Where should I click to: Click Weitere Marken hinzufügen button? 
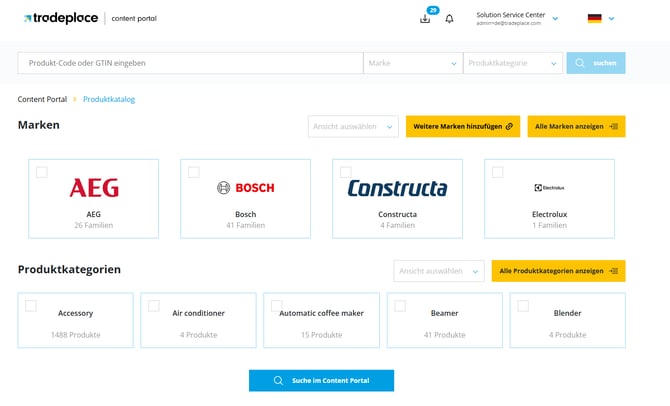[463, 127]
